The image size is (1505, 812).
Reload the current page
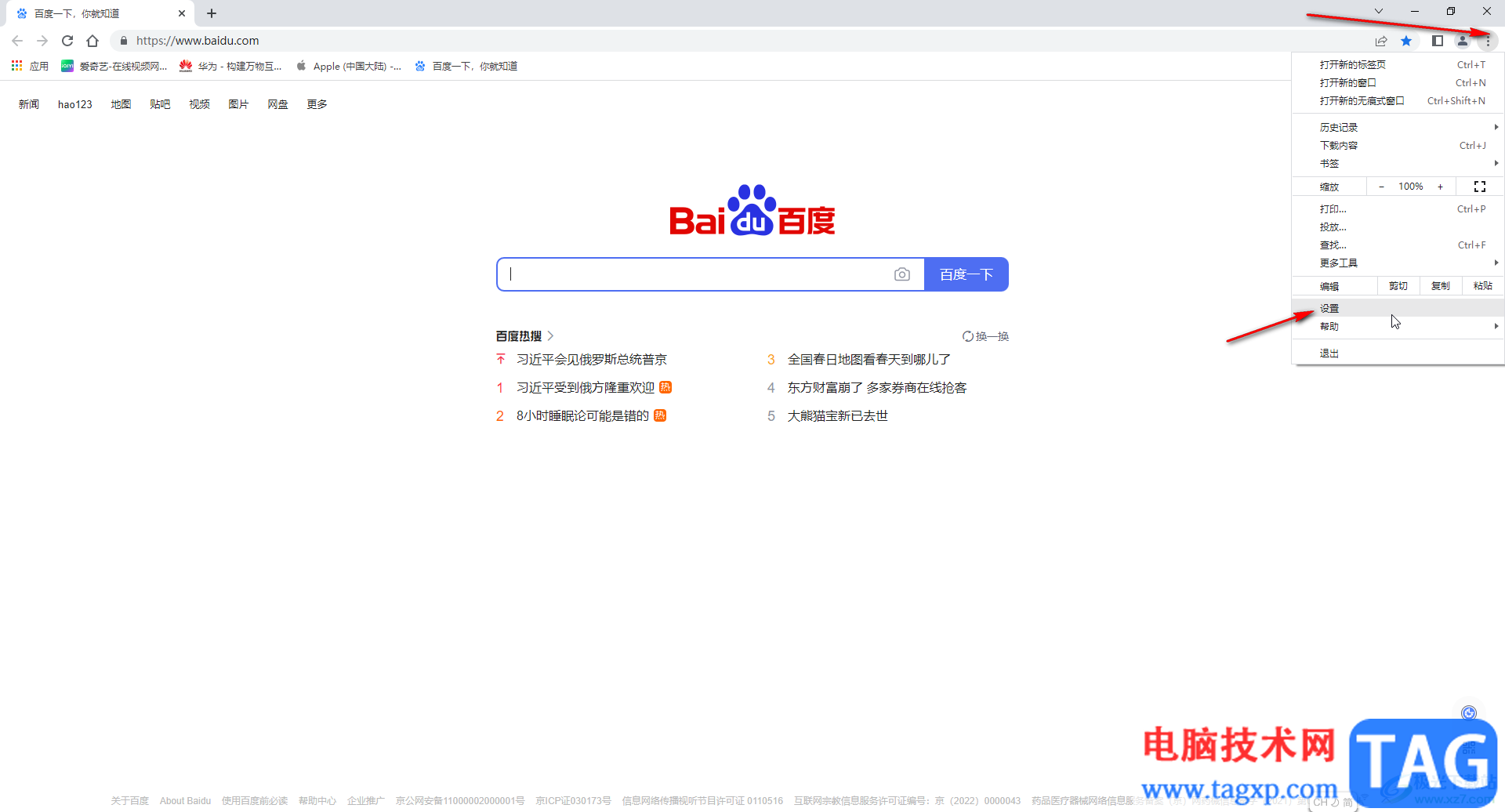67,41
